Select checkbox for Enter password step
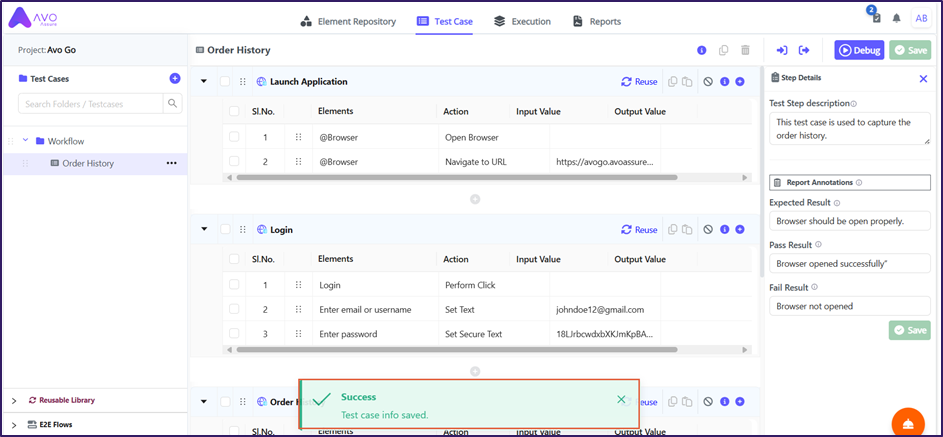The image size is (943, 437). click(234, 334)
